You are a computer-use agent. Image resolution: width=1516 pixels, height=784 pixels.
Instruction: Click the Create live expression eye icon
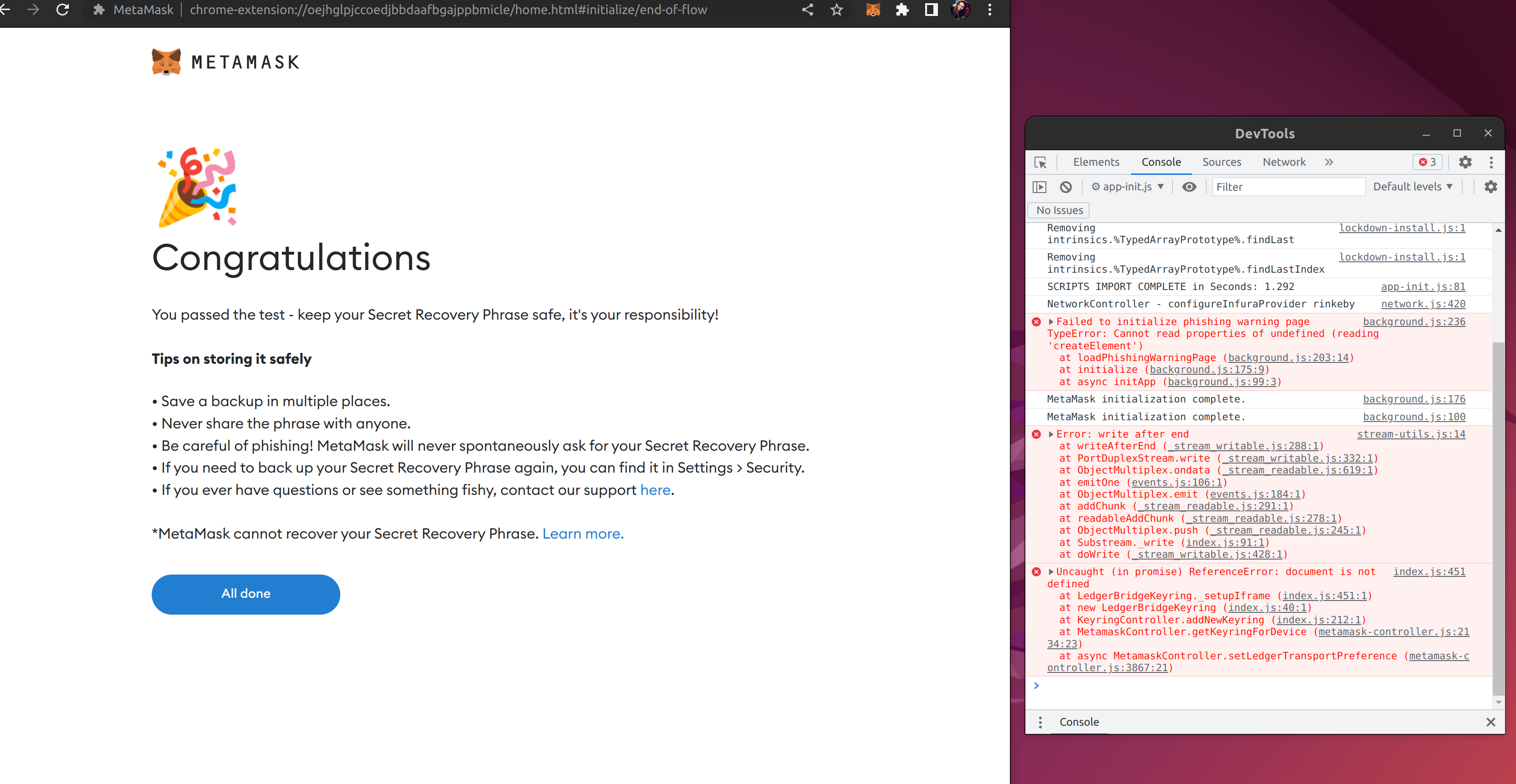point(1189,187)
